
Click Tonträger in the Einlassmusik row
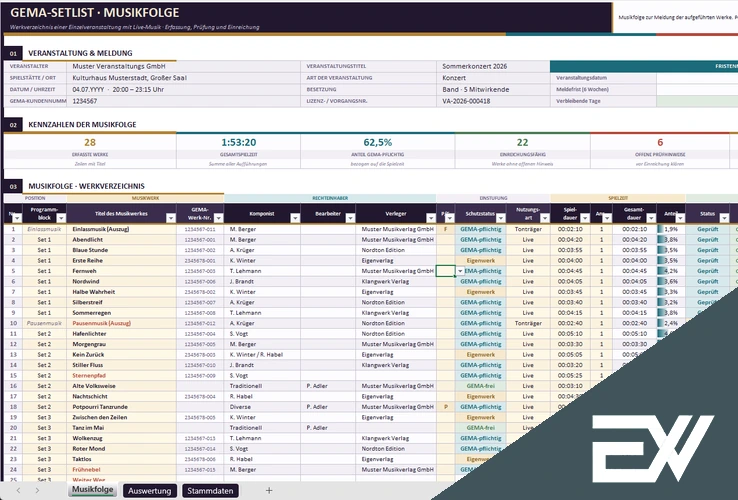[528, 229]
